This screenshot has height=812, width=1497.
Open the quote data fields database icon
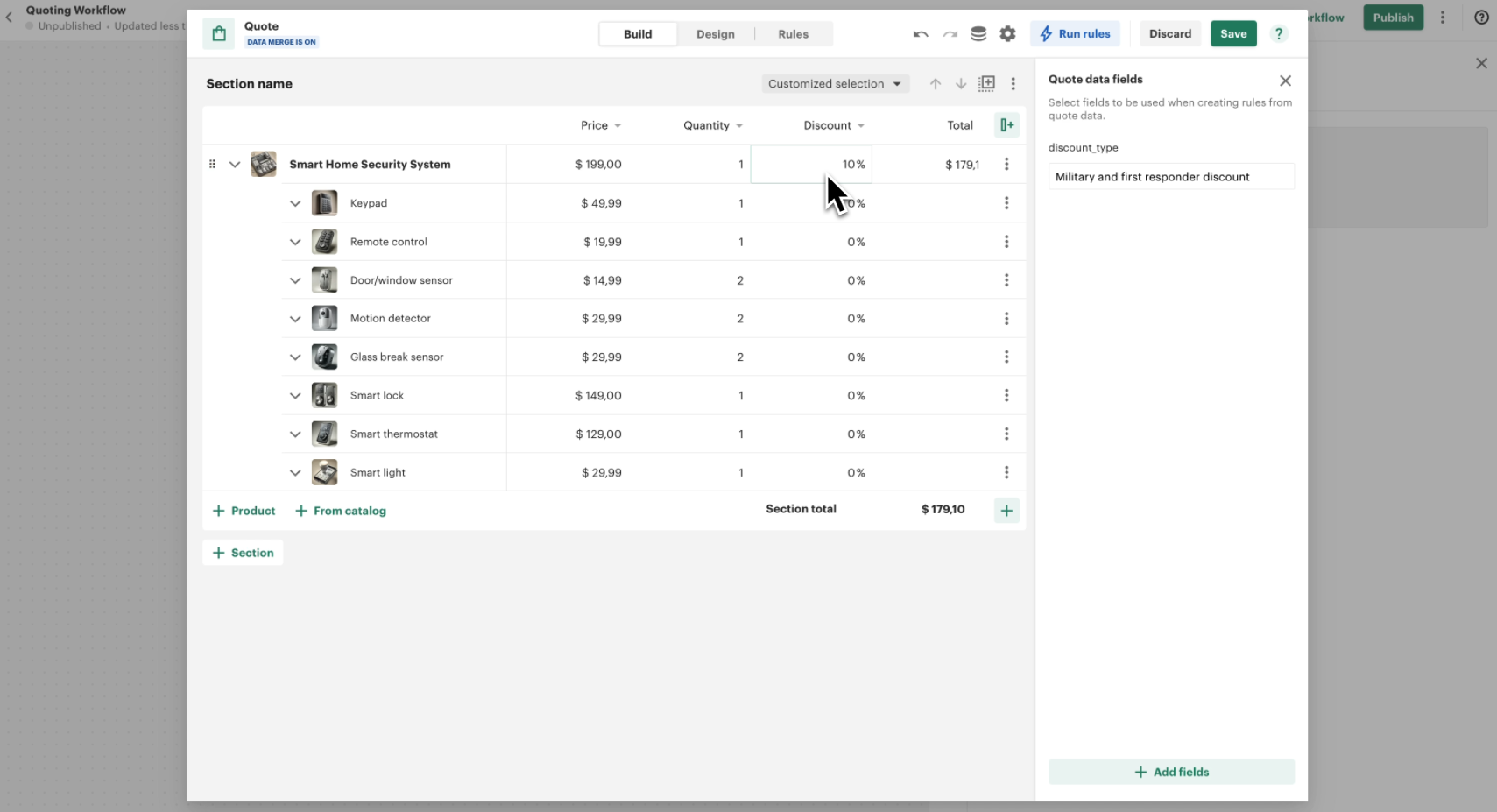pos(978,34)
